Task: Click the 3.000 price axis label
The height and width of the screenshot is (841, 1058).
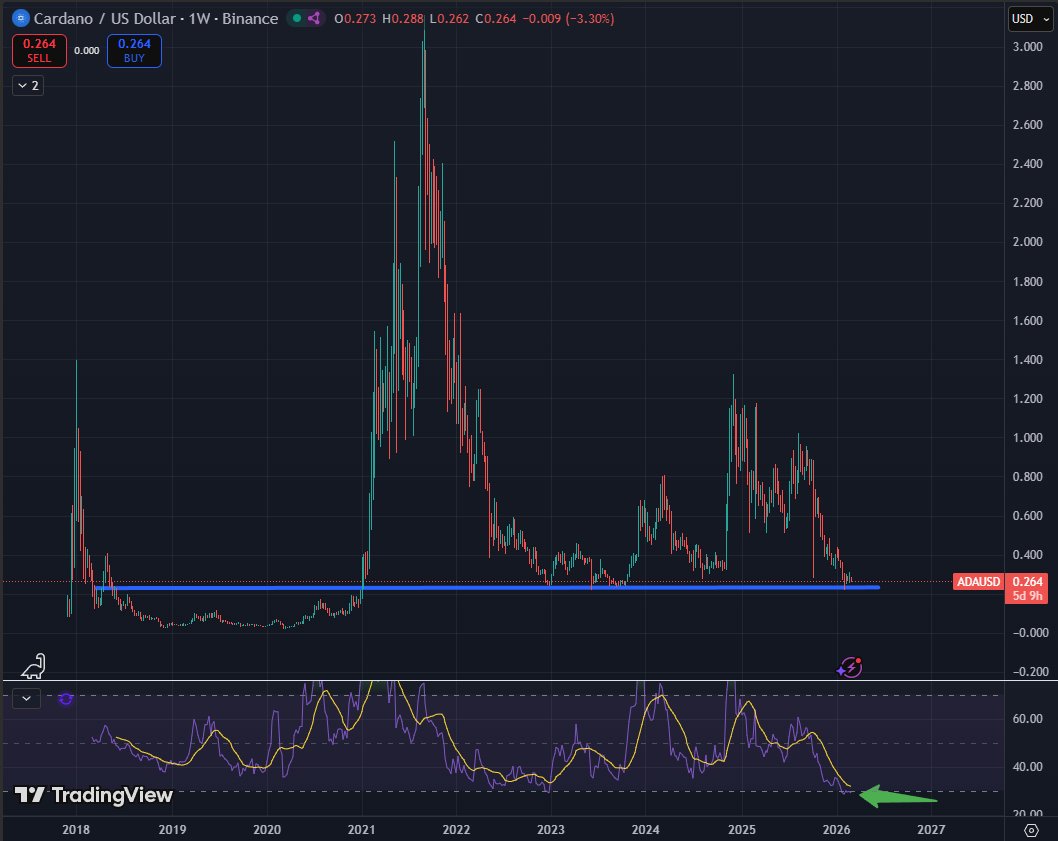Action: coord(1028,47)
